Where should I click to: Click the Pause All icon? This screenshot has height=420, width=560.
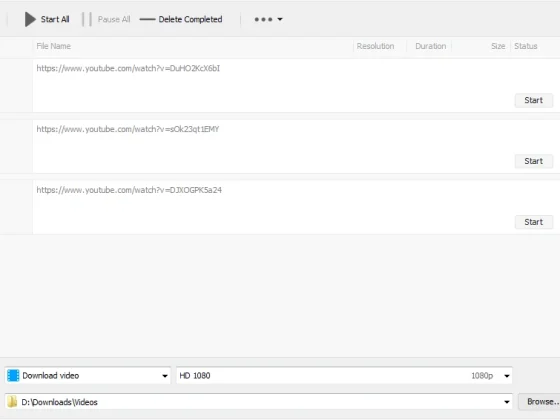pos(87,19)
